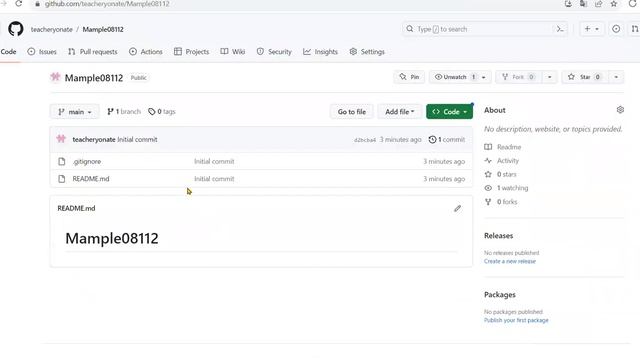
Task: Edit README.md with the pencil icon
Action: coord(458,209)
